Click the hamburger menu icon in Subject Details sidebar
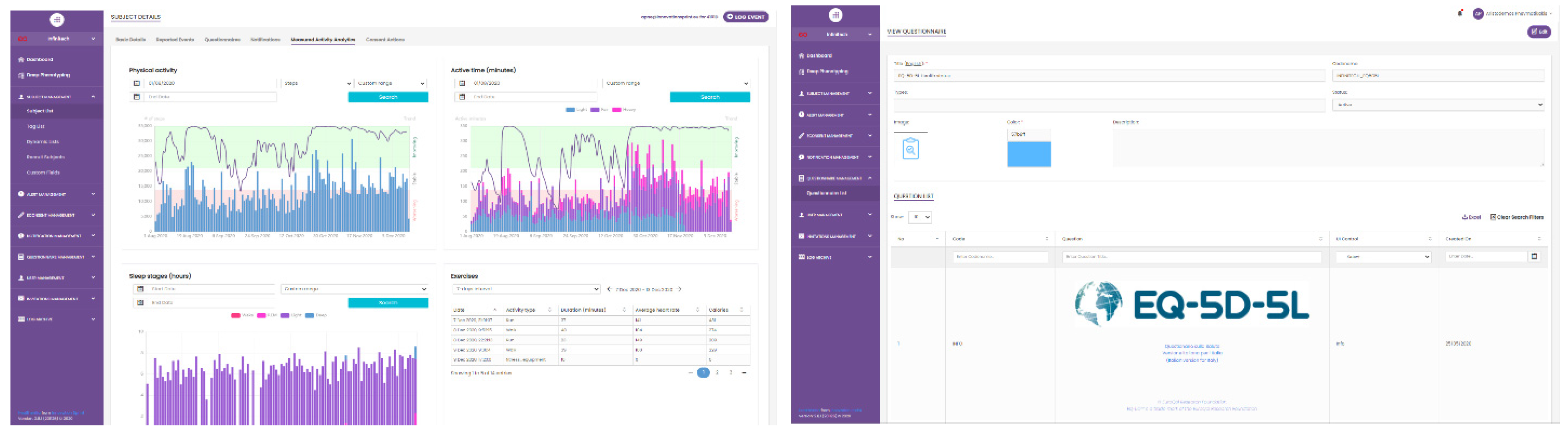Viewport: 1568px width, 438px height. click(x=57, y=19)
